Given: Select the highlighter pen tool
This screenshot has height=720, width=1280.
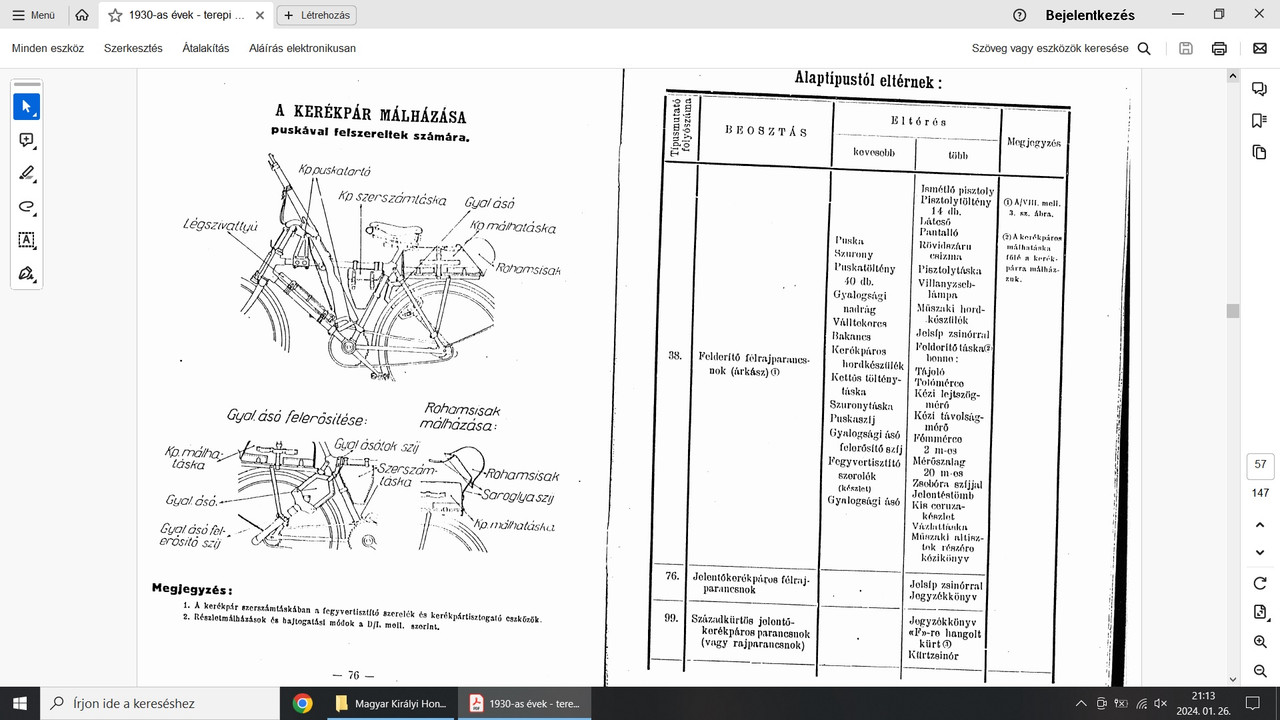Looking at the screenshot, I should point(26,173).
